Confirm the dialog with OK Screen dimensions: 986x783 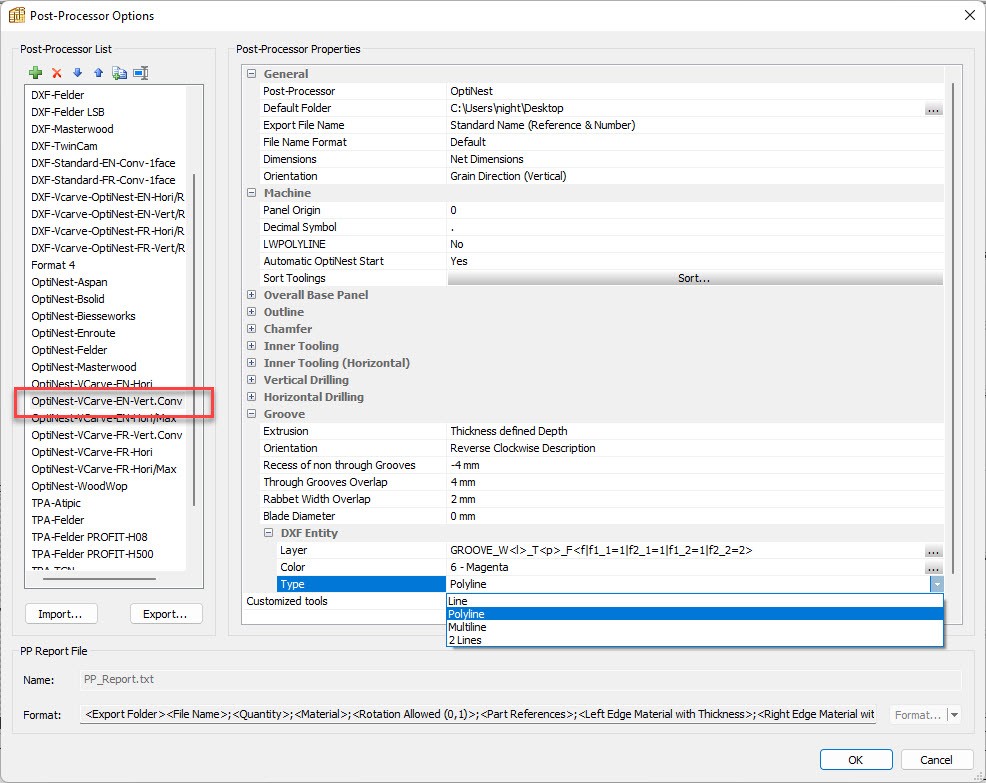(x=856, y=760)
